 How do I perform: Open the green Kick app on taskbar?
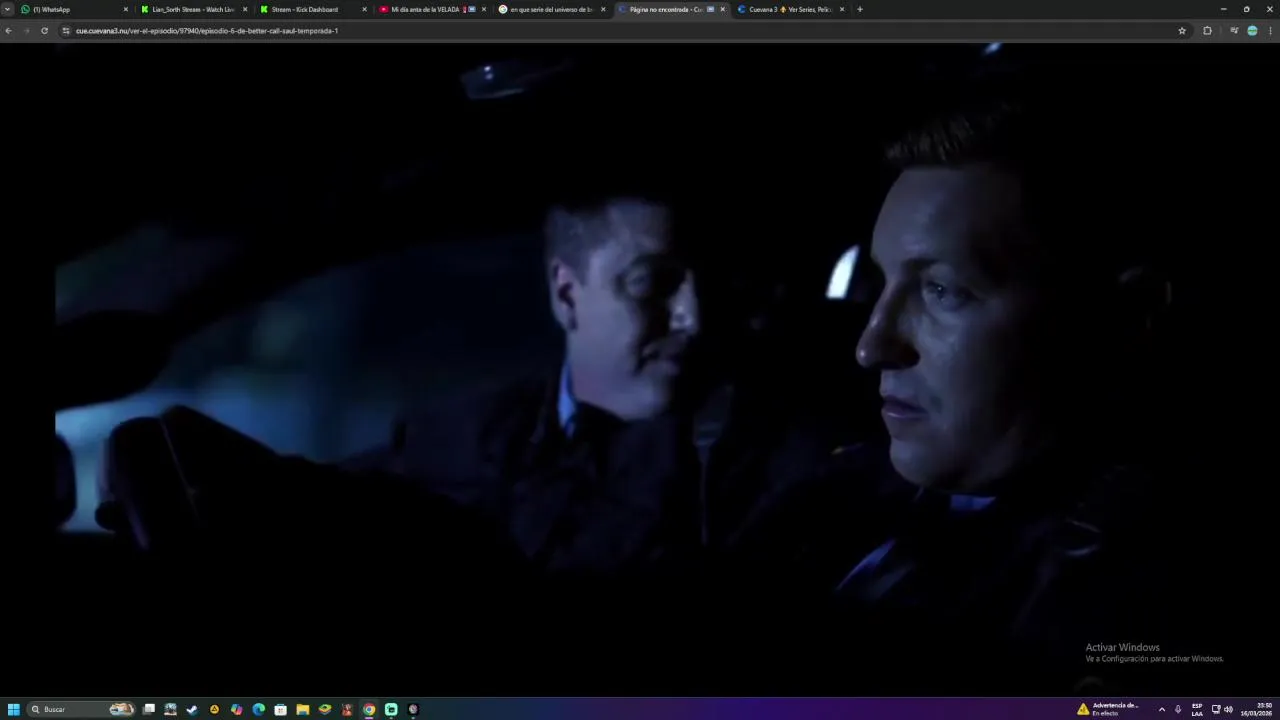pos(391,709)
